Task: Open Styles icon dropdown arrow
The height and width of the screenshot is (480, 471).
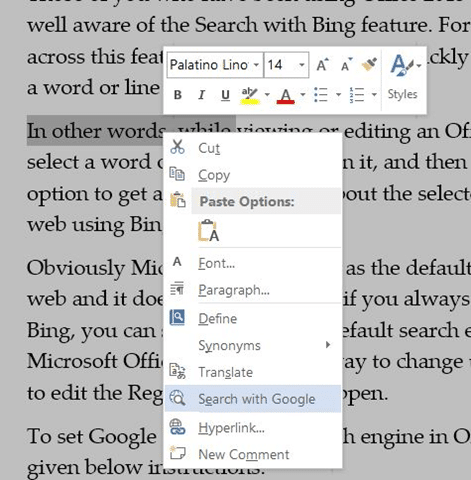Action: (419, 66)
